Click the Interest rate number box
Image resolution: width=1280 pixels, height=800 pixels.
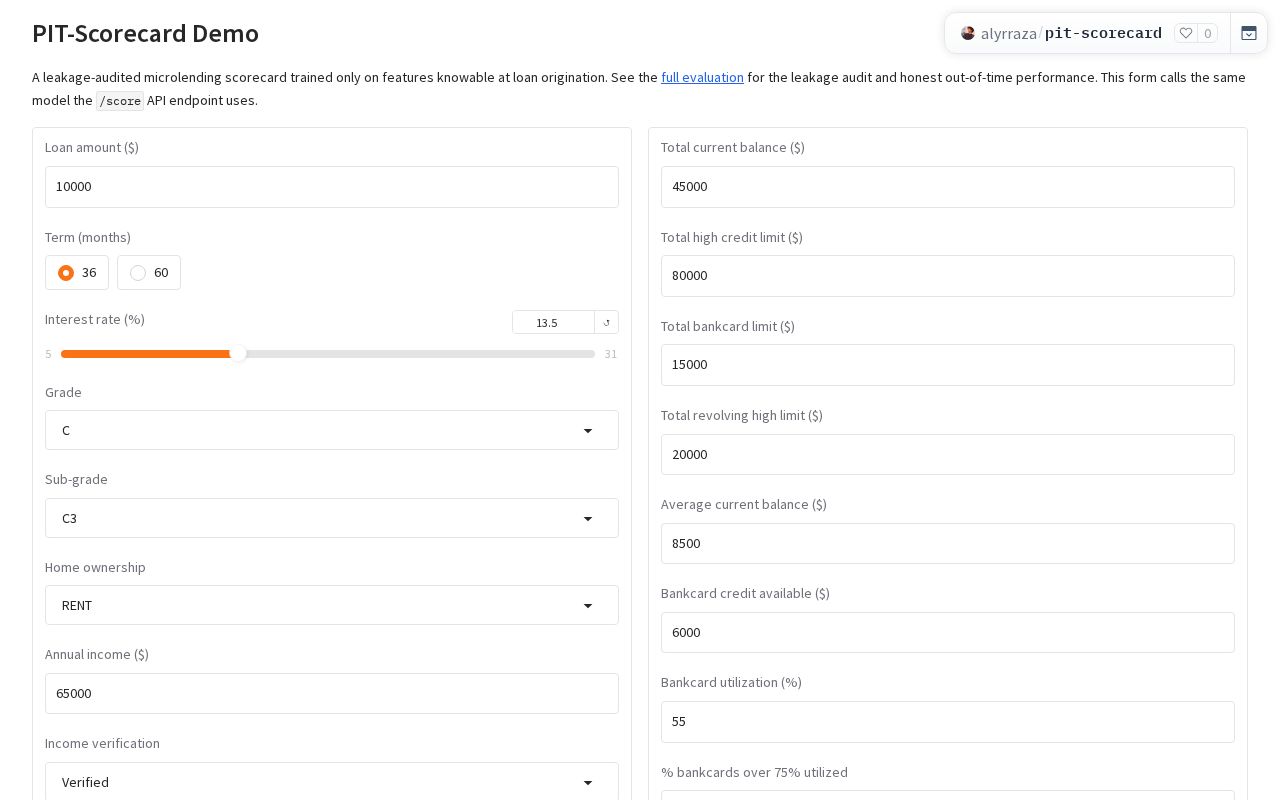point(553,322)
